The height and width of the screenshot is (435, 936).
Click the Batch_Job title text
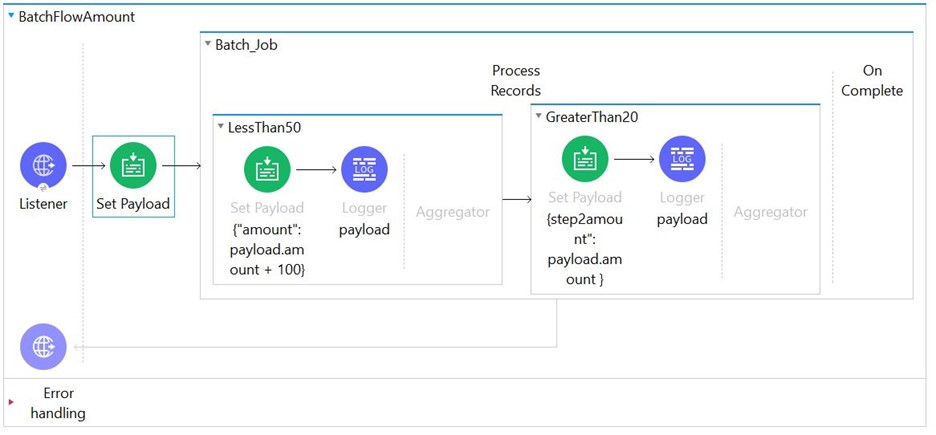tap(246, 45)
